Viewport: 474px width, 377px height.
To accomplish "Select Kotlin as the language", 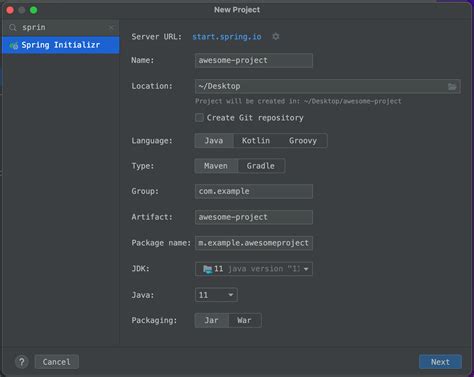I will (256, 141).
